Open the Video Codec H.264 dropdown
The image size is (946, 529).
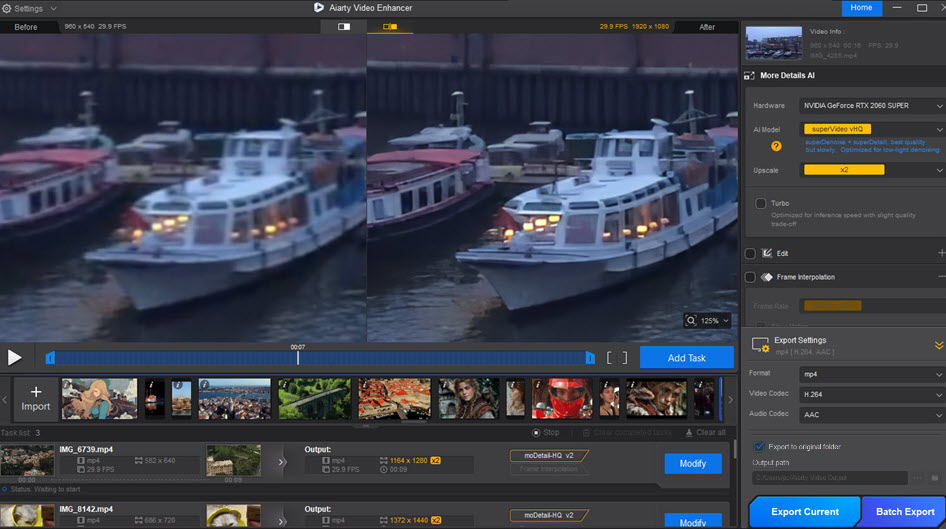(x=873, y=394)
